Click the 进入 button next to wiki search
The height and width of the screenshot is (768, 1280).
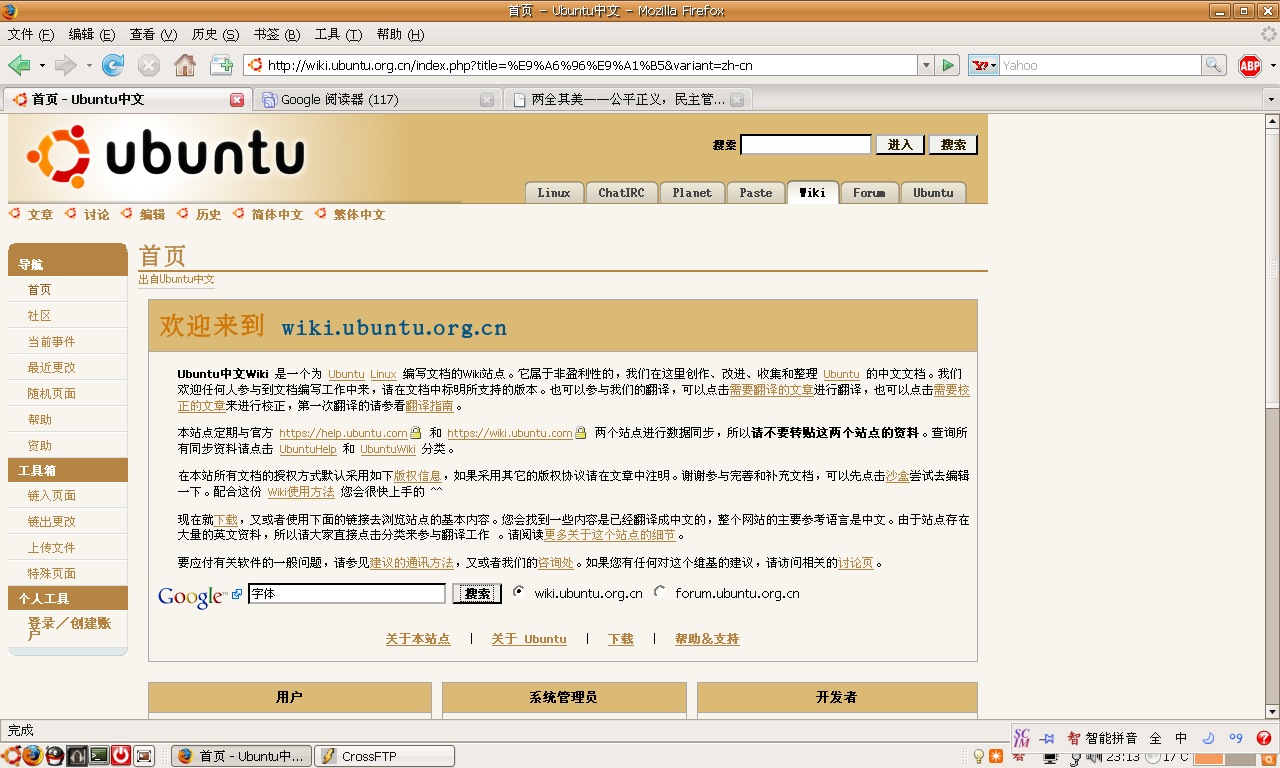coord(900,145)
